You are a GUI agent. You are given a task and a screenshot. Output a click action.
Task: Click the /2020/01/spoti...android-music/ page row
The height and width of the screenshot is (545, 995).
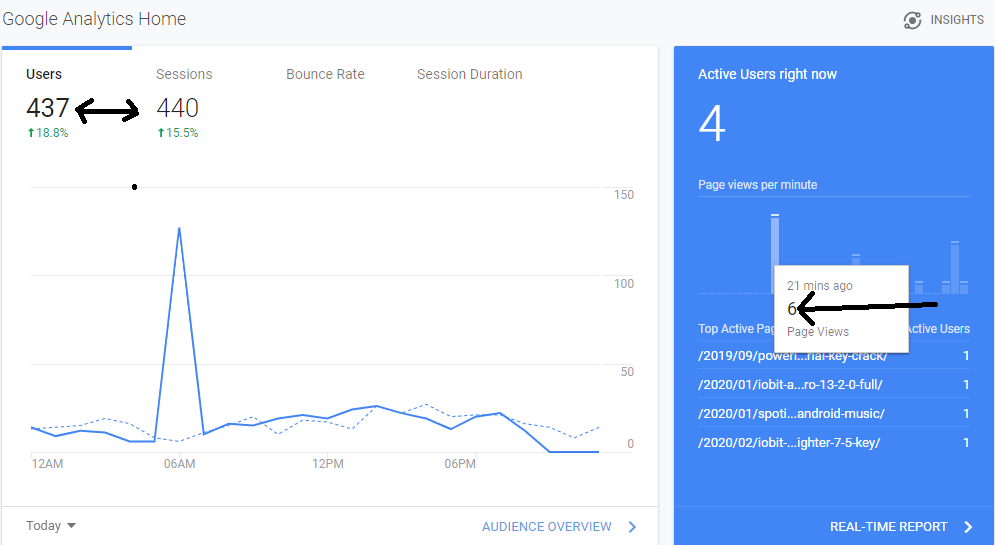834,414
